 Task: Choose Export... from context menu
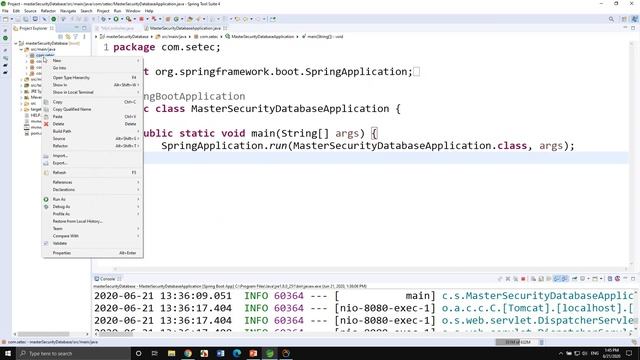click(x=93, y=163)
